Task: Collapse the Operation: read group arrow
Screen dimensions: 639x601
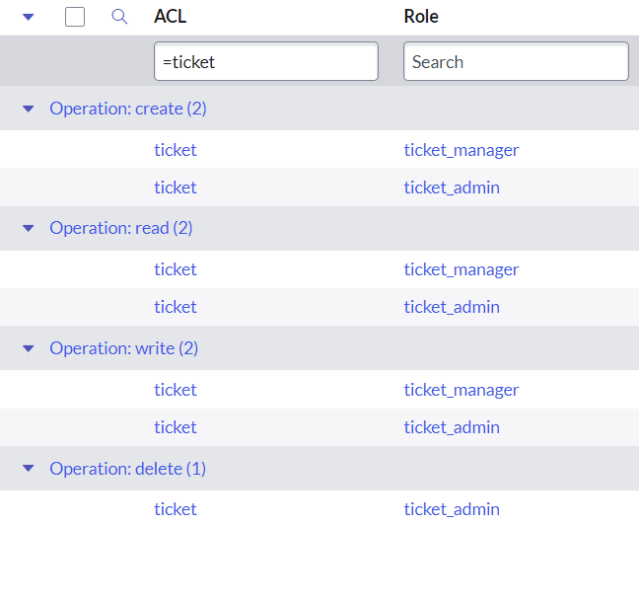Action: (x=28, y=229)
